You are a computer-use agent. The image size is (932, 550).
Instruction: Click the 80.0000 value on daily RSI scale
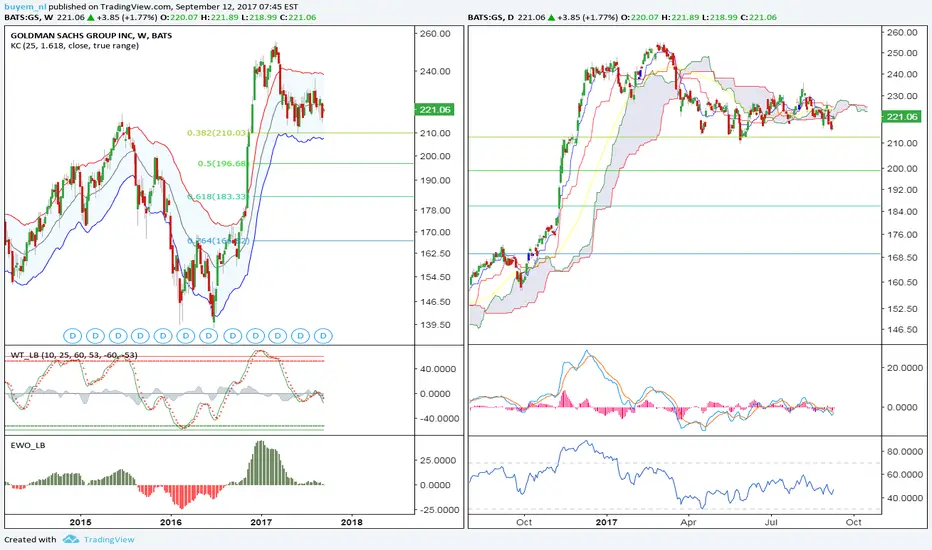pos(905,451)
